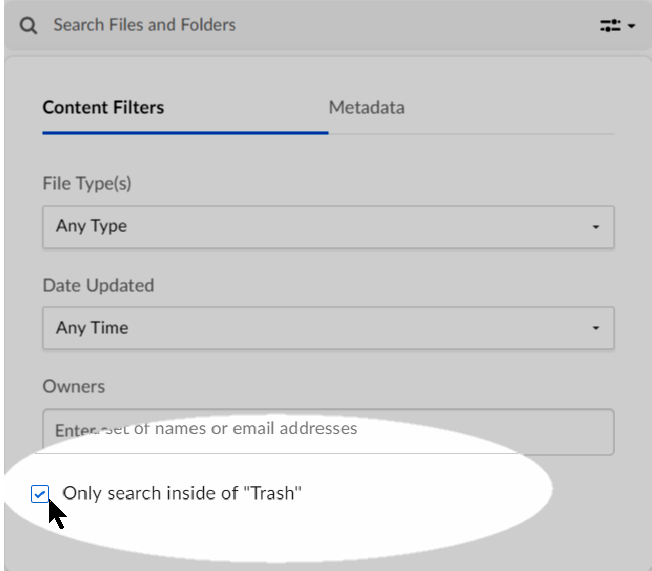Uncheck the Only search inside Trash checkbox
The width and height of the screenshot is (652, 571).
pos(40,493)
